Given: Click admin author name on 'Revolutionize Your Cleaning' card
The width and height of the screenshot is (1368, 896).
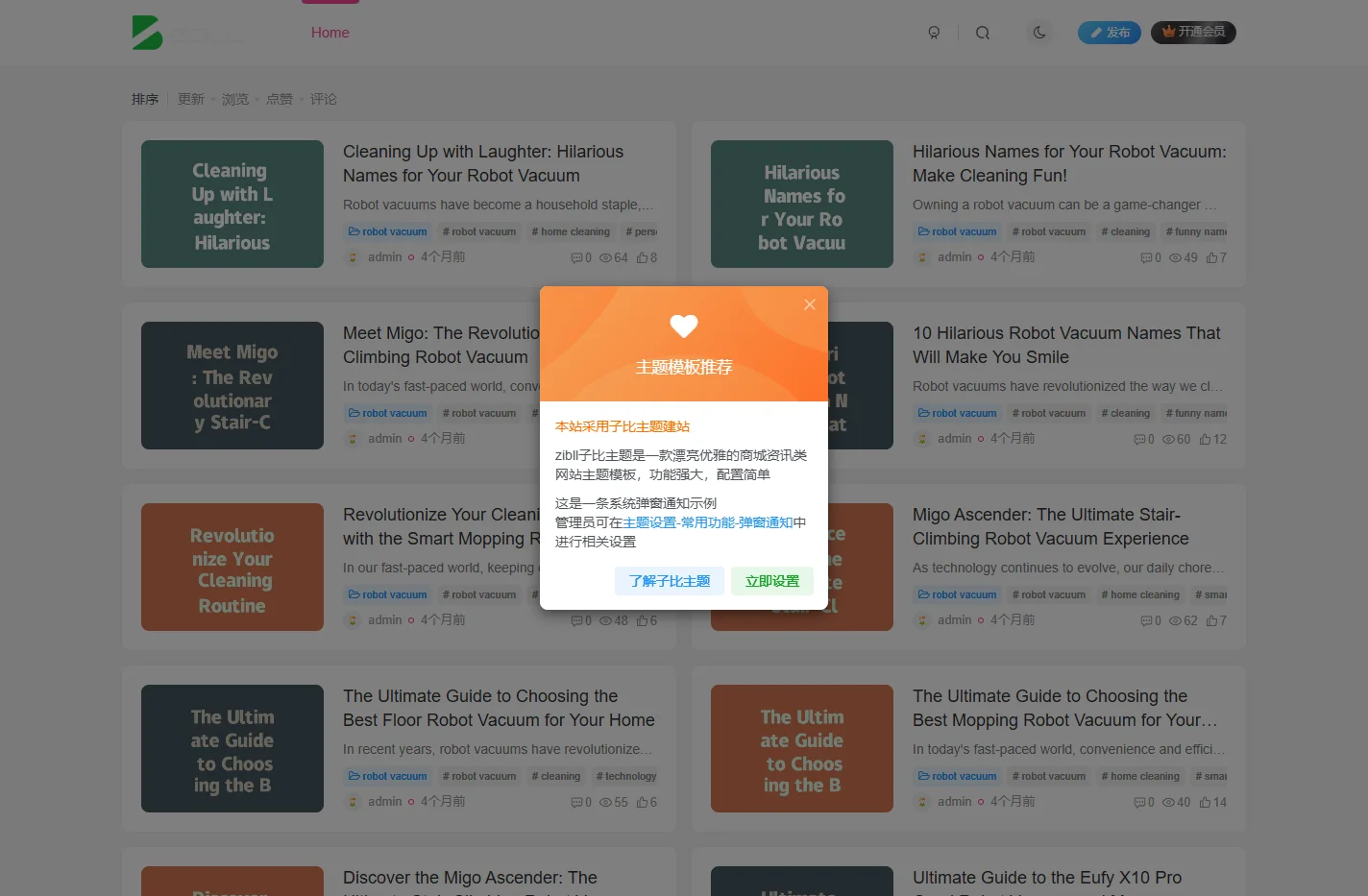Looking at the screenshot, I should [385, 620].
